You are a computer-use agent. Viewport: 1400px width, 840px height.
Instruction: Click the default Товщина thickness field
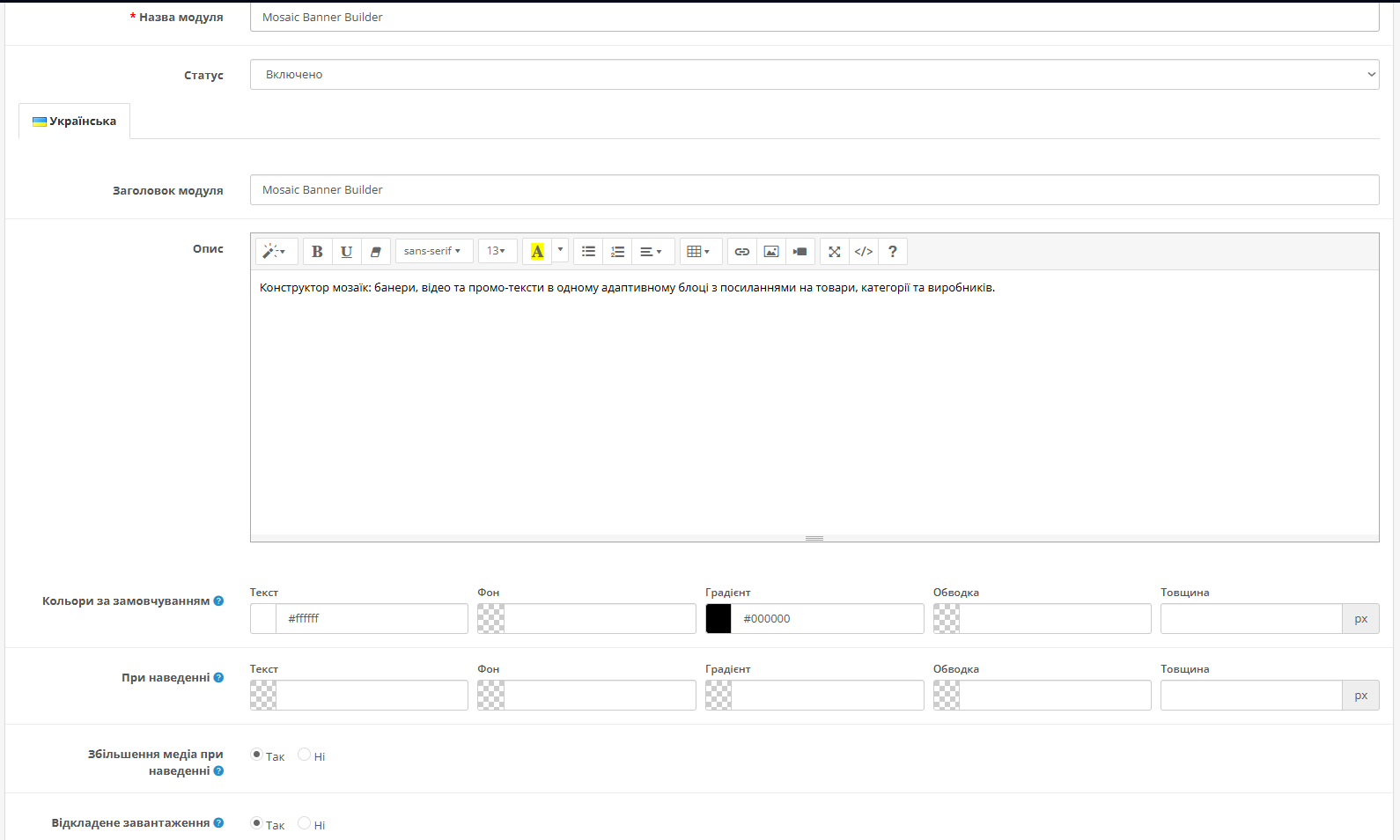coord(1251,619)
